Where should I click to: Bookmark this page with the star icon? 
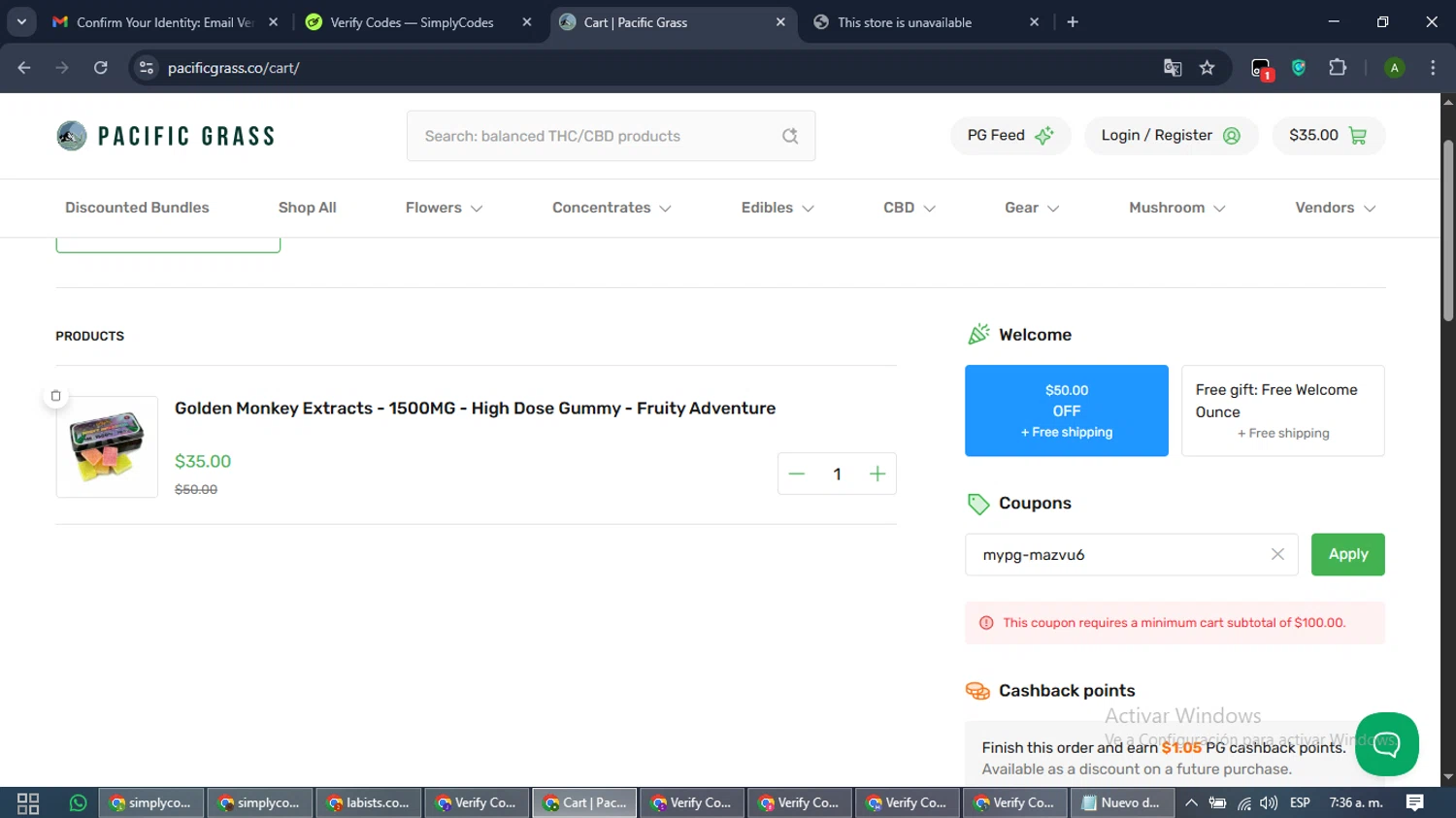tap(1207, 68)
